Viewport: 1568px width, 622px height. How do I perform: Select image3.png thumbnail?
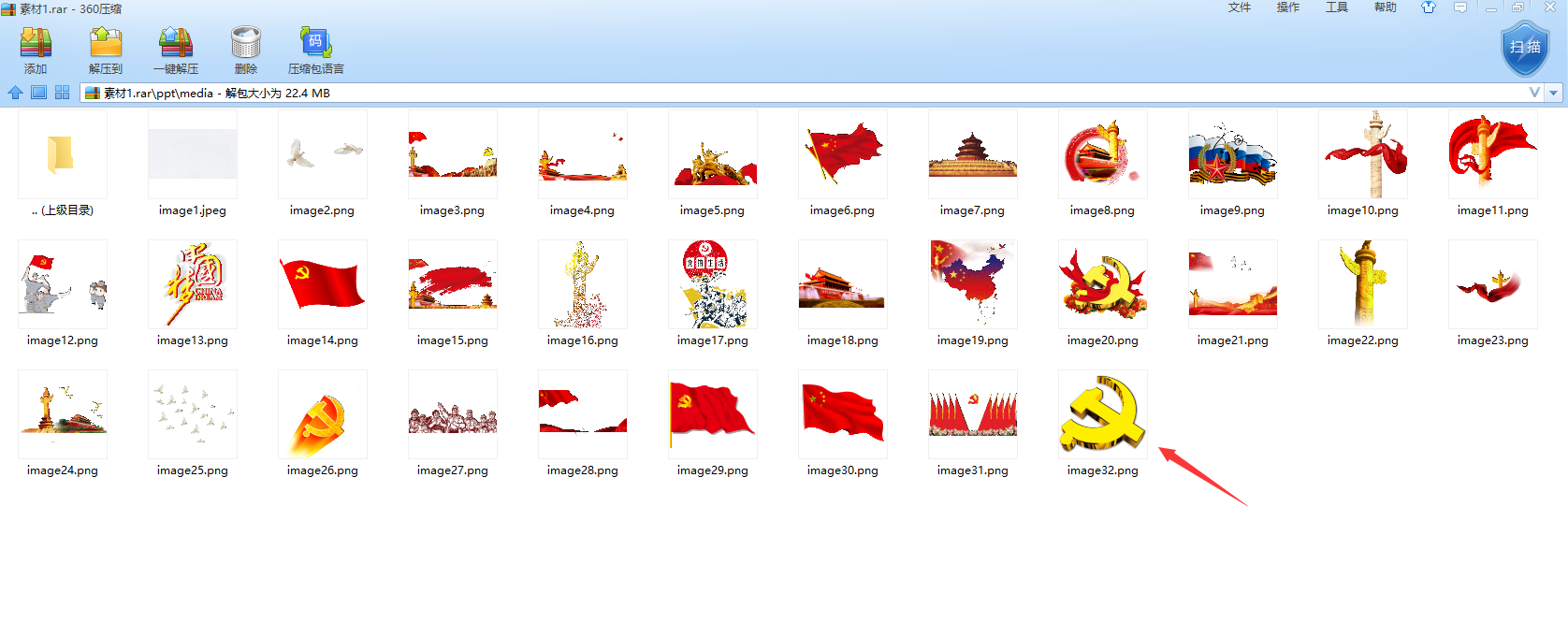[453, 154]
